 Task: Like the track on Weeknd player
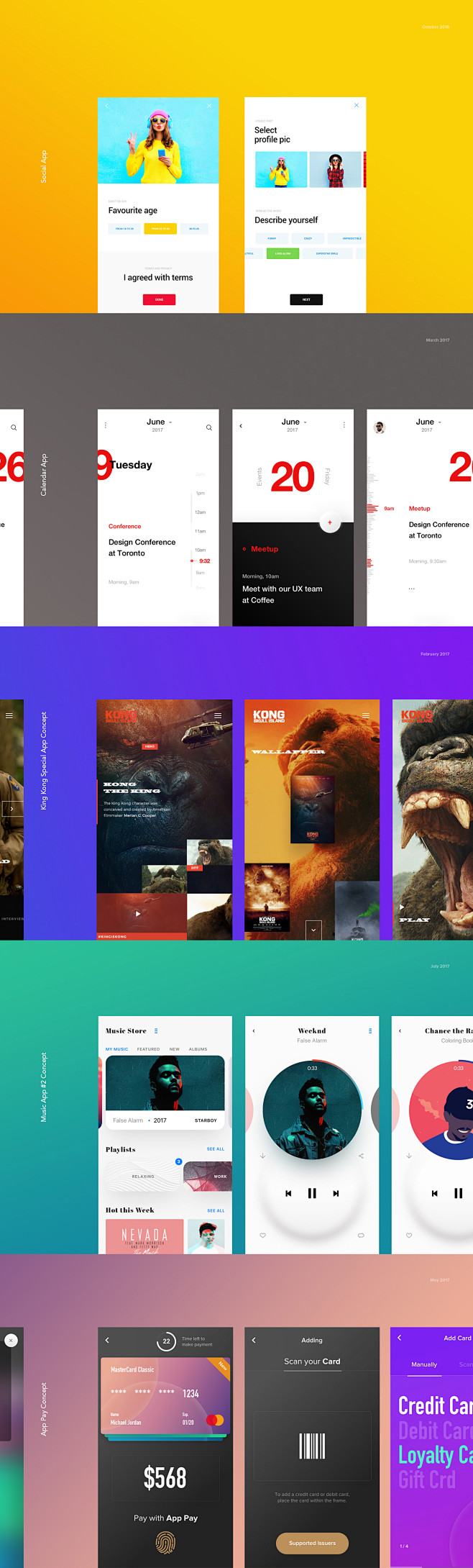263,1236
